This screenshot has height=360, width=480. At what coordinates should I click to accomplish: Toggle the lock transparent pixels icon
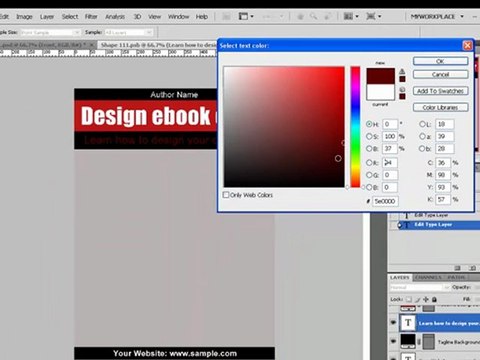(x=409, y=299)
